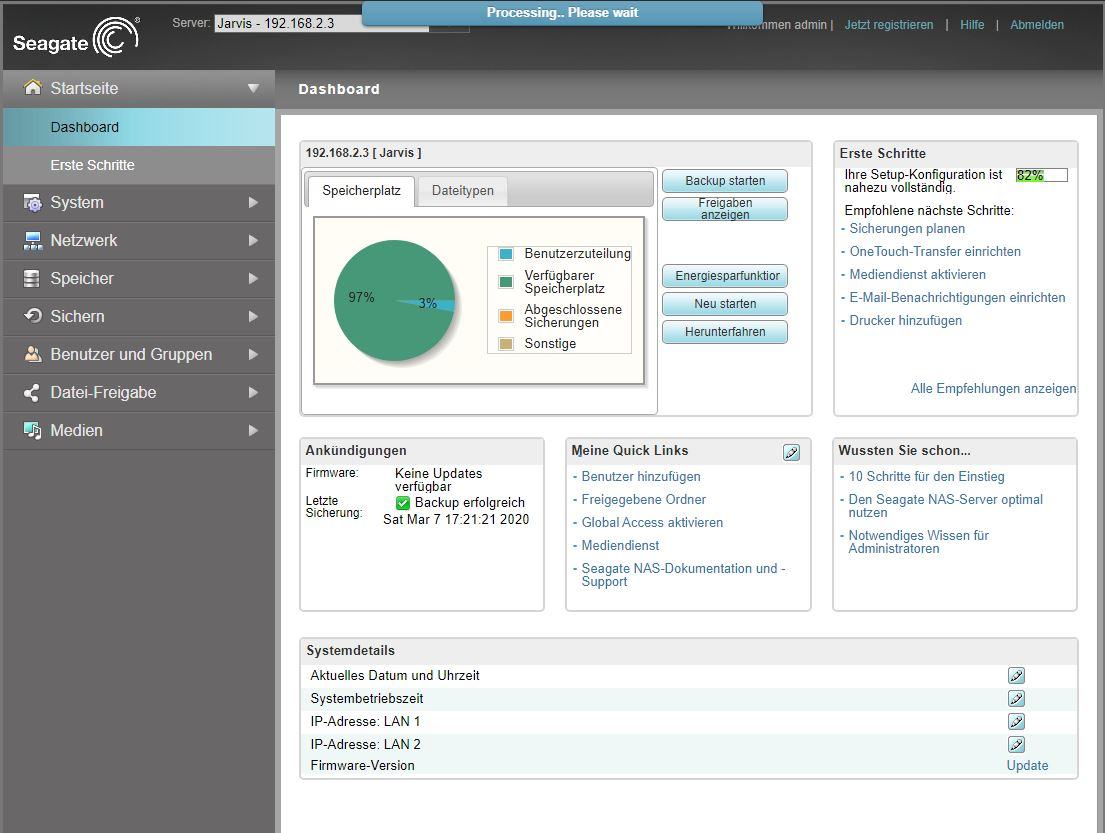The width and height of the screenshot is (1105, 833).
Task: Edit IP-Adresse LAN 2 via pencil icon
Action: click(1016, 744)
